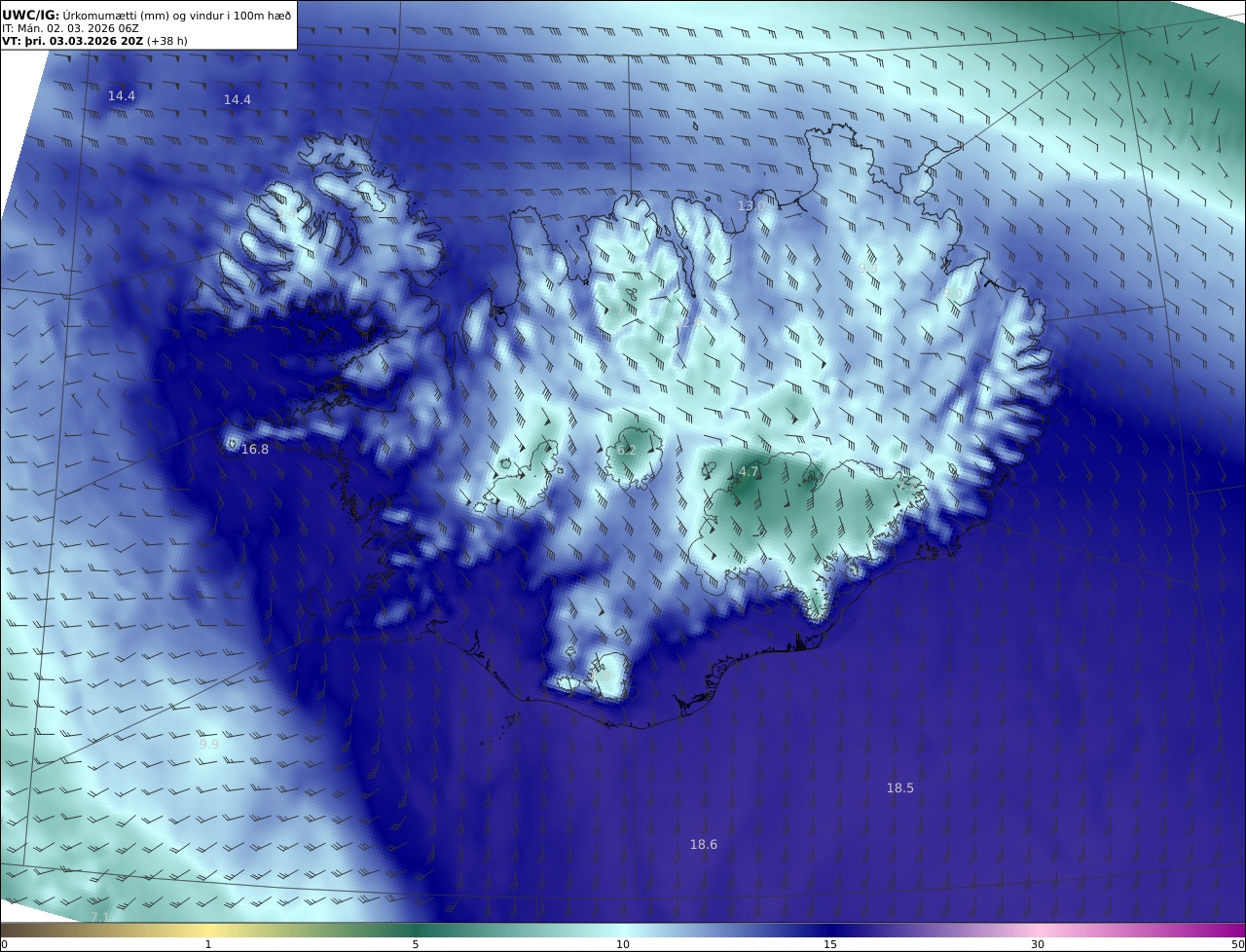Click the "9.9" value label

(x=209, y=744)
